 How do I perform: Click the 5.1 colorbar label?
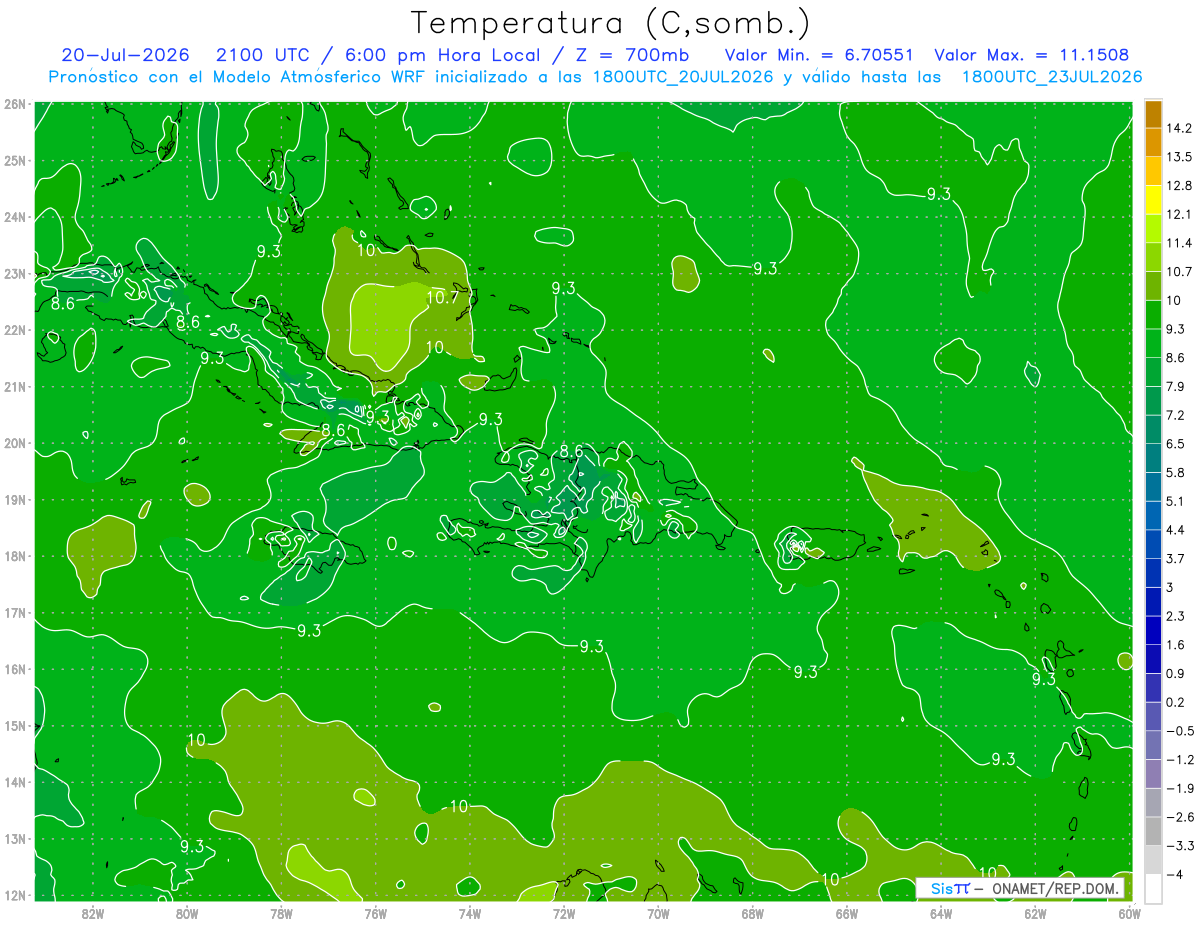coord(1174,501)
